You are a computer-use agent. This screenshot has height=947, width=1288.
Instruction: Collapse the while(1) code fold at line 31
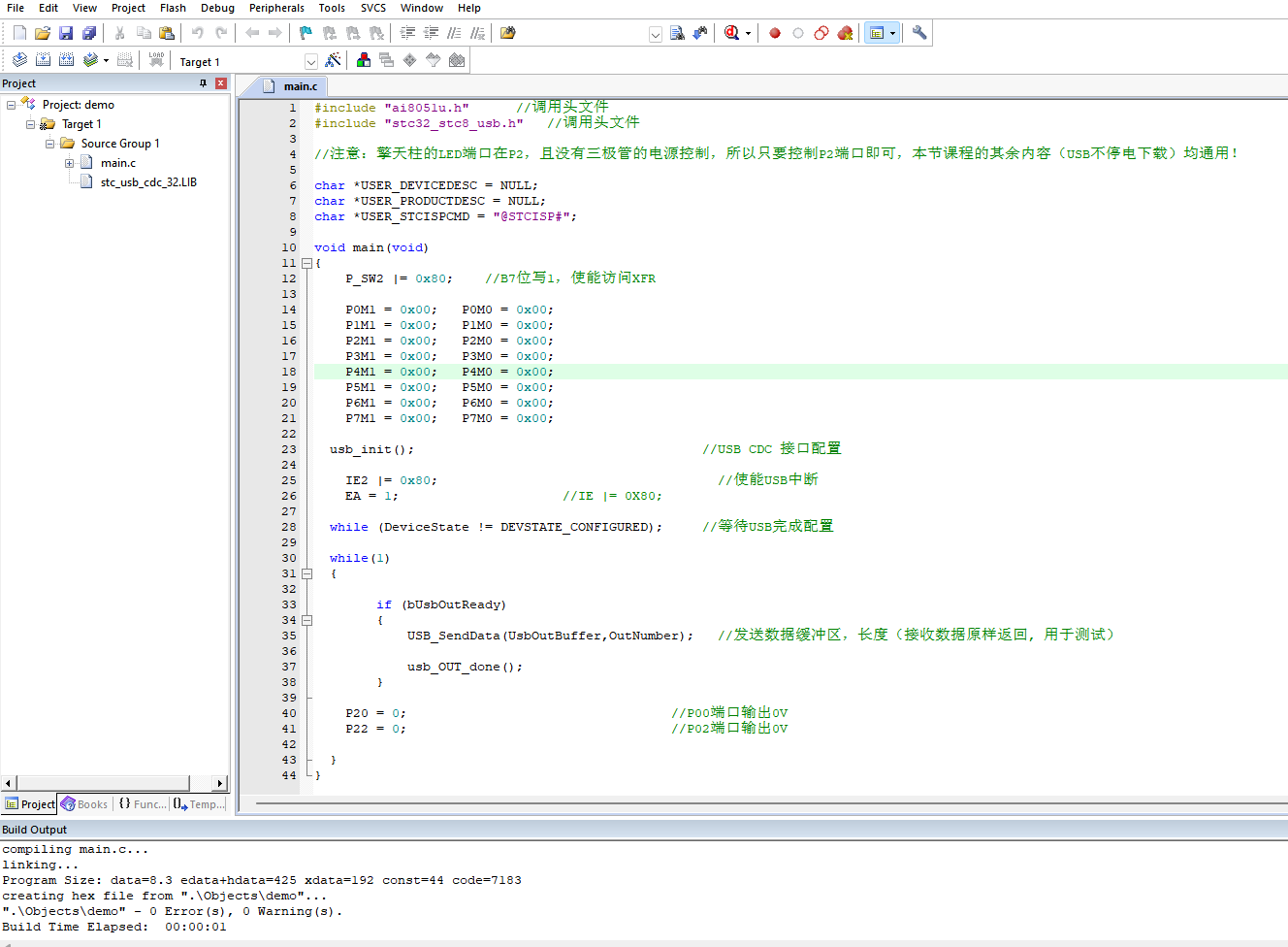coord(306,573)
